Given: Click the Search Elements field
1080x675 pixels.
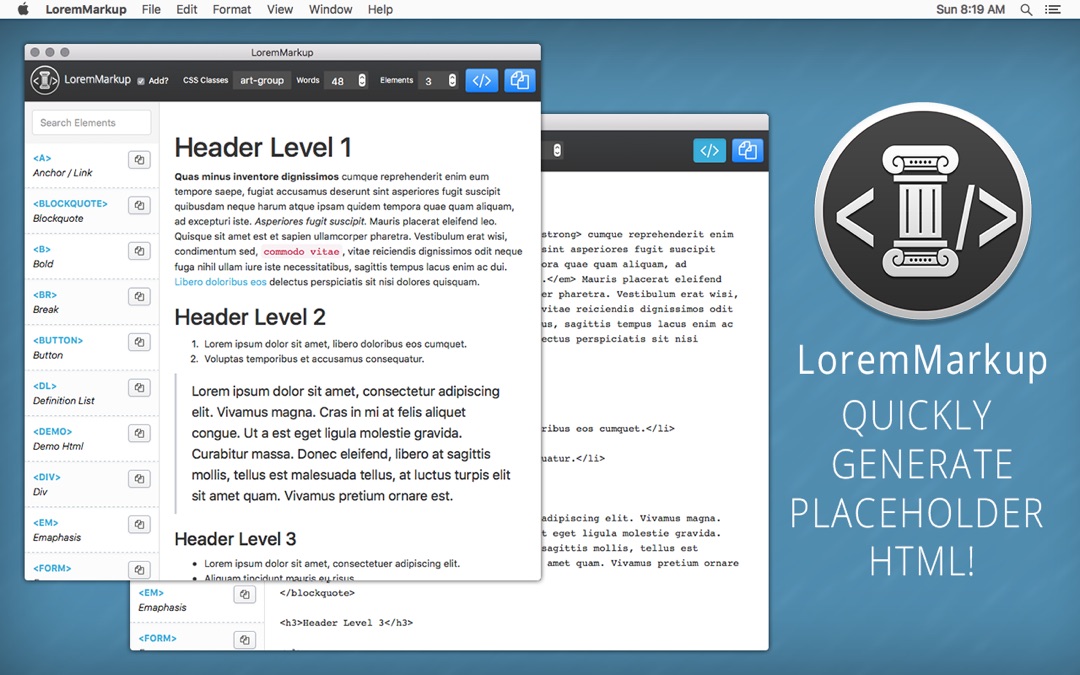Looking at the screenshot, I should pos(92,123).
